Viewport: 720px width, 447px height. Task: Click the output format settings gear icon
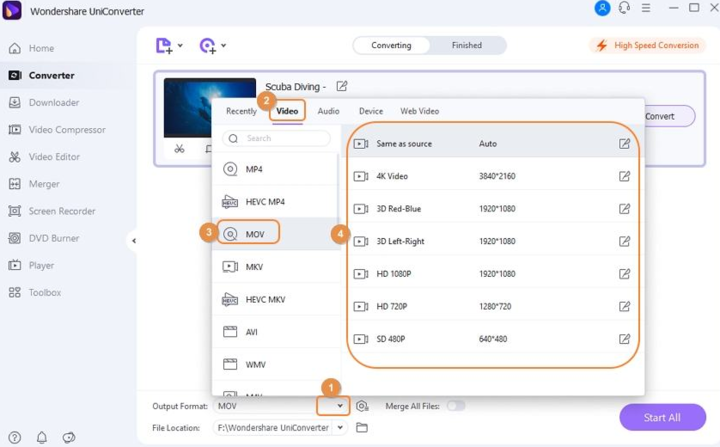[362, 406]
